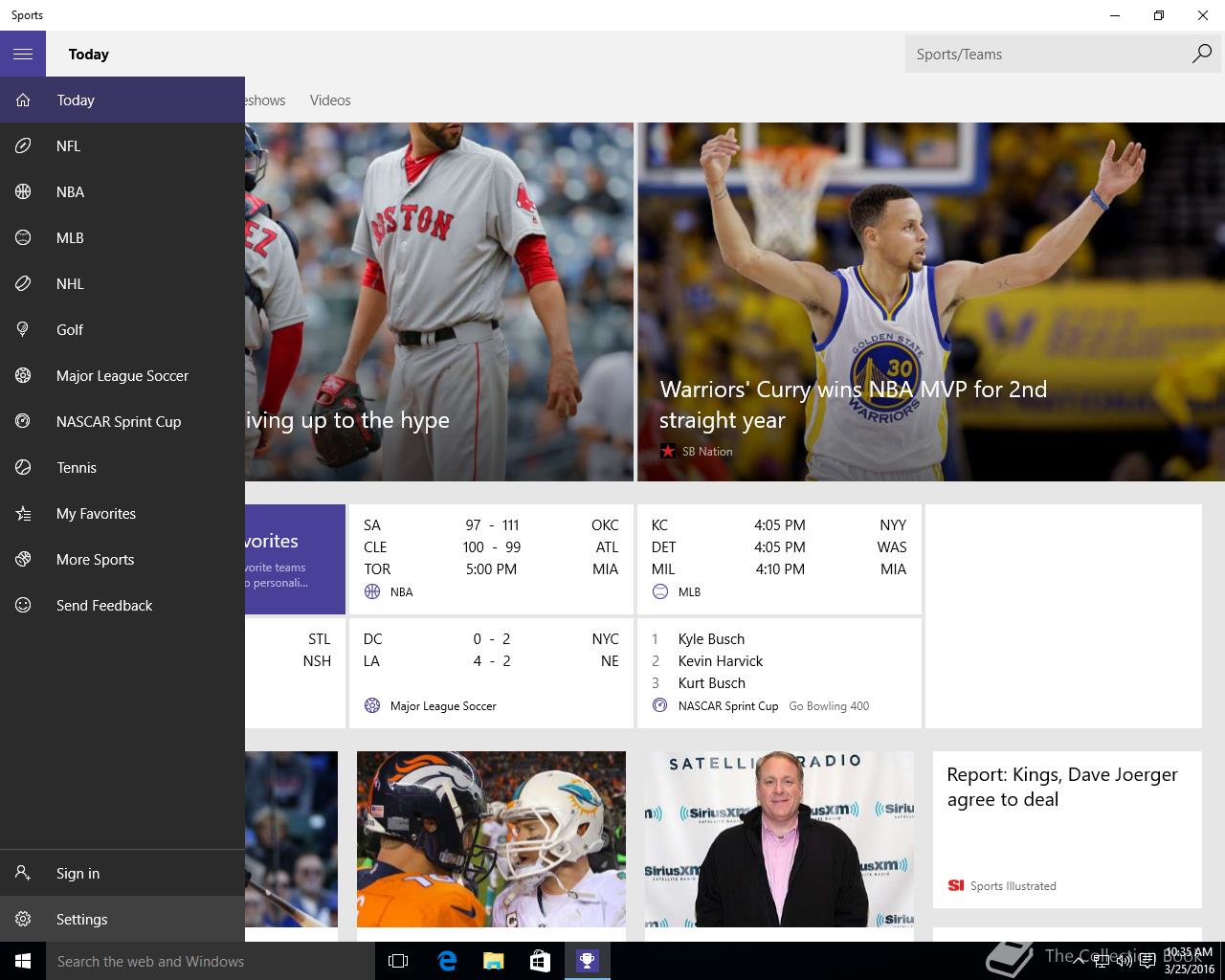Click the TOR 5:00 PM MIA game

(x=491, y=569)
